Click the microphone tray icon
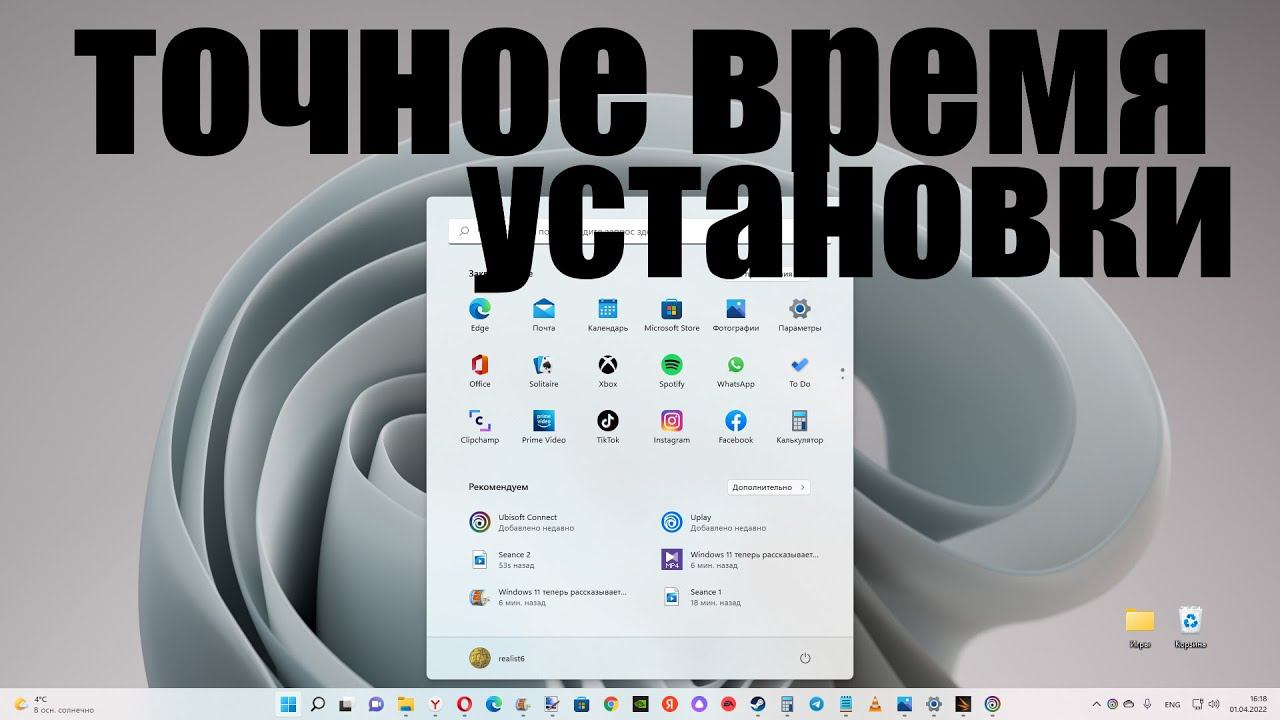The height and width of the screenshot is (720, 1280). [1146, 704]
